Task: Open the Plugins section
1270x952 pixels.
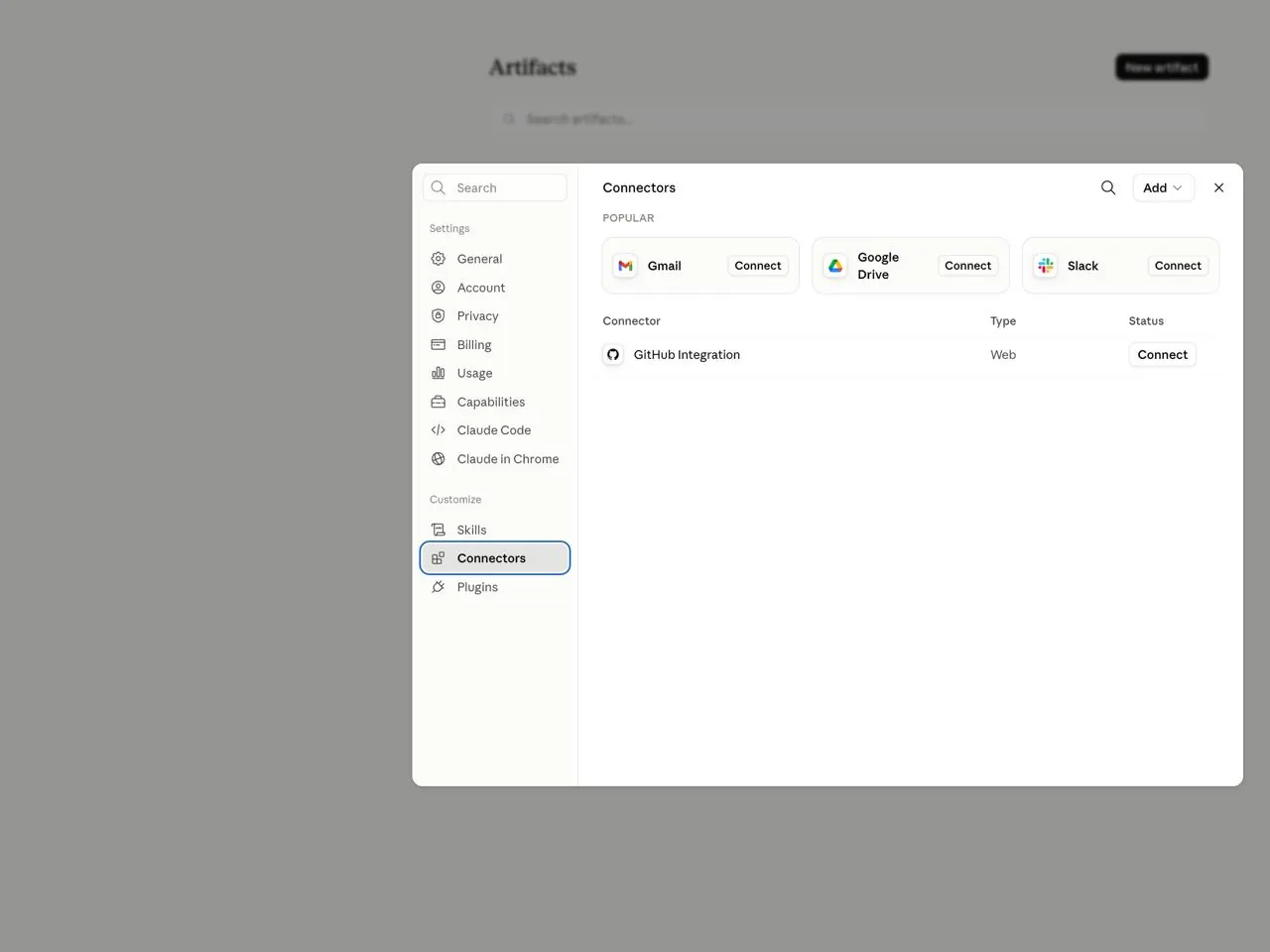Action: (495, 587)
